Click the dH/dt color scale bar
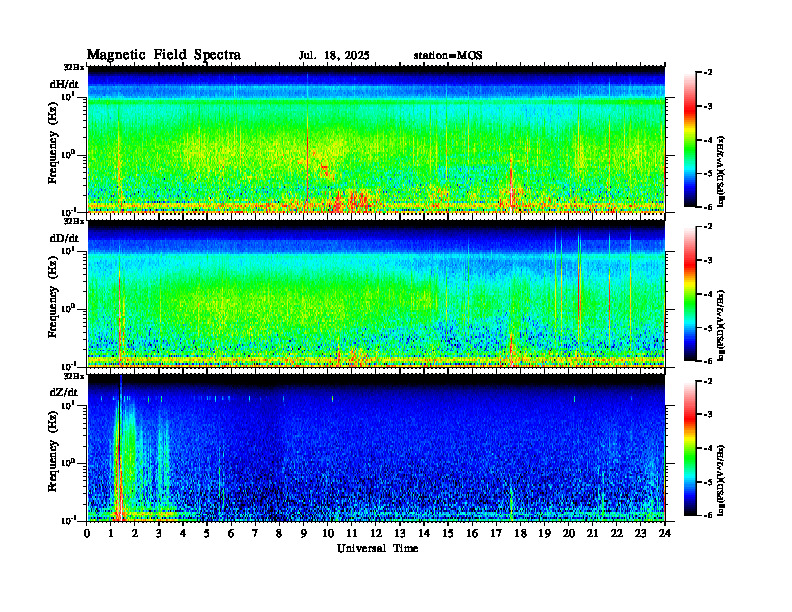 tap(690, 140)
